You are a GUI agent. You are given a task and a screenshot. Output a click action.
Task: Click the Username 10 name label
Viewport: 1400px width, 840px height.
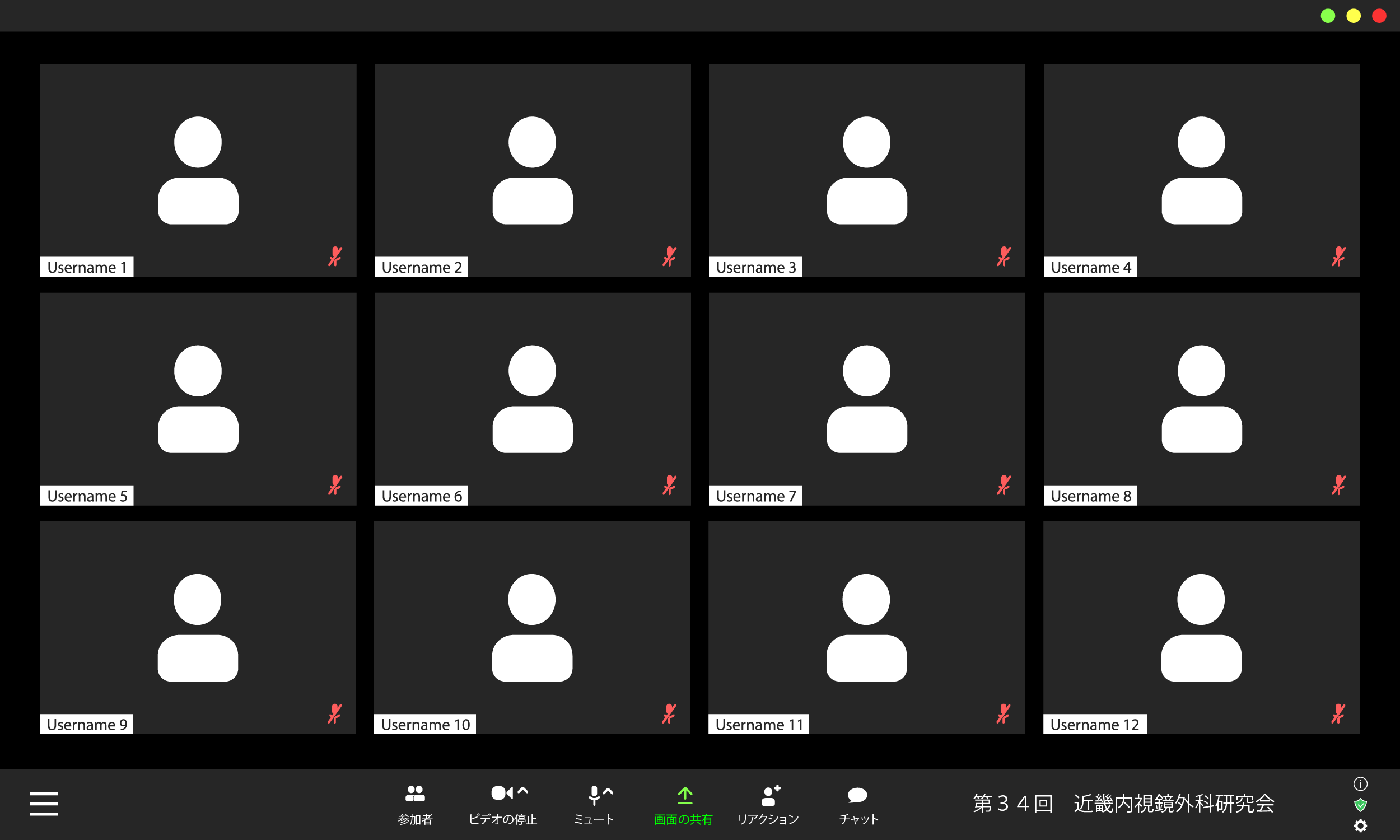pos(425,725)
